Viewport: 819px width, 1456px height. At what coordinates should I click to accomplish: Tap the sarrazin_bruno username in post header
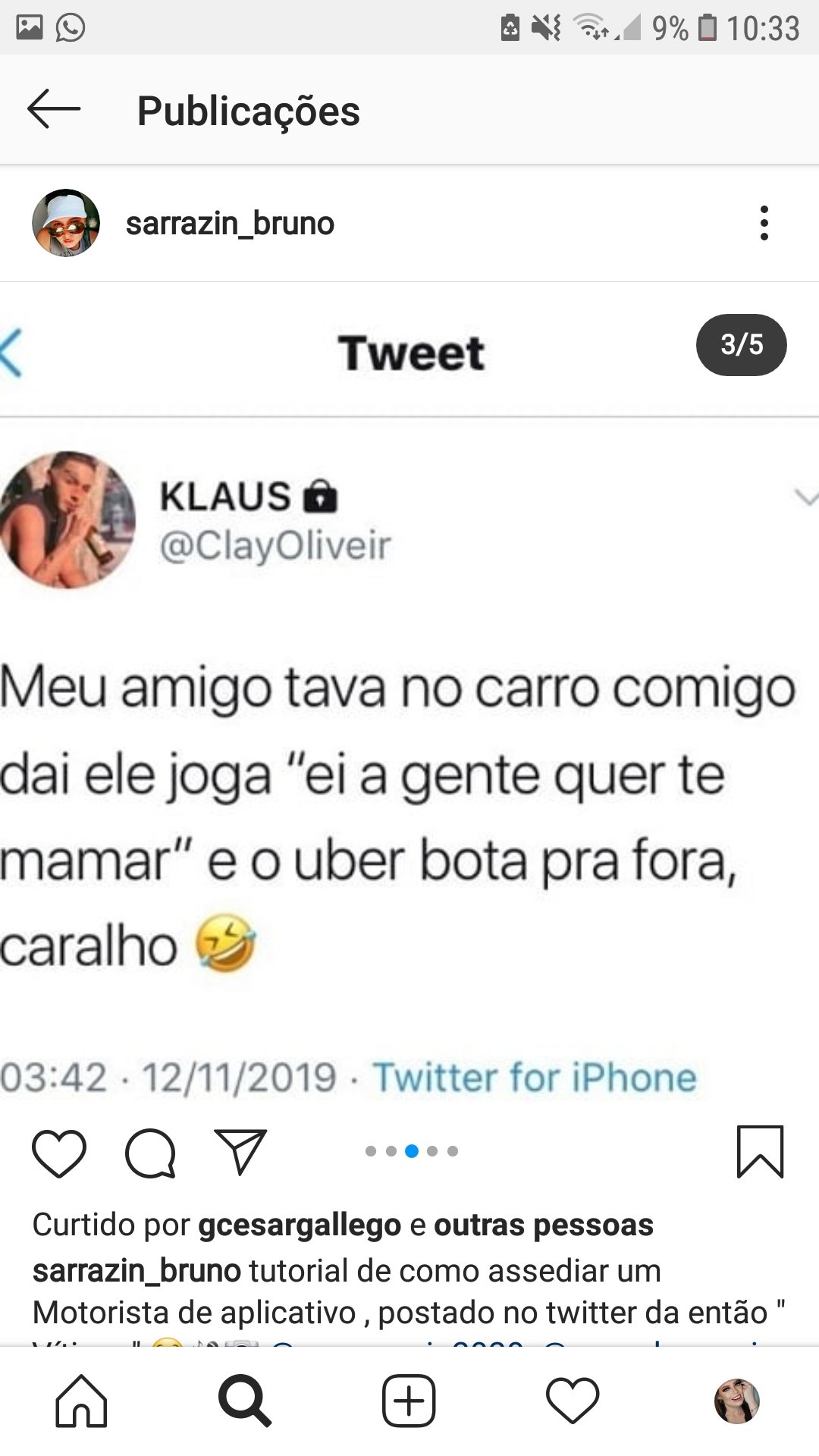230,224
